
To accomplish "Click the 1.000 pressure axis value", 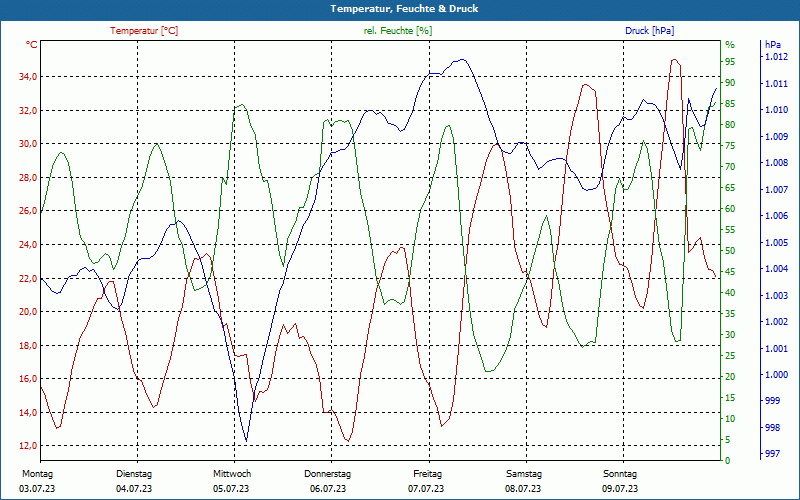I will pos(776,374).
